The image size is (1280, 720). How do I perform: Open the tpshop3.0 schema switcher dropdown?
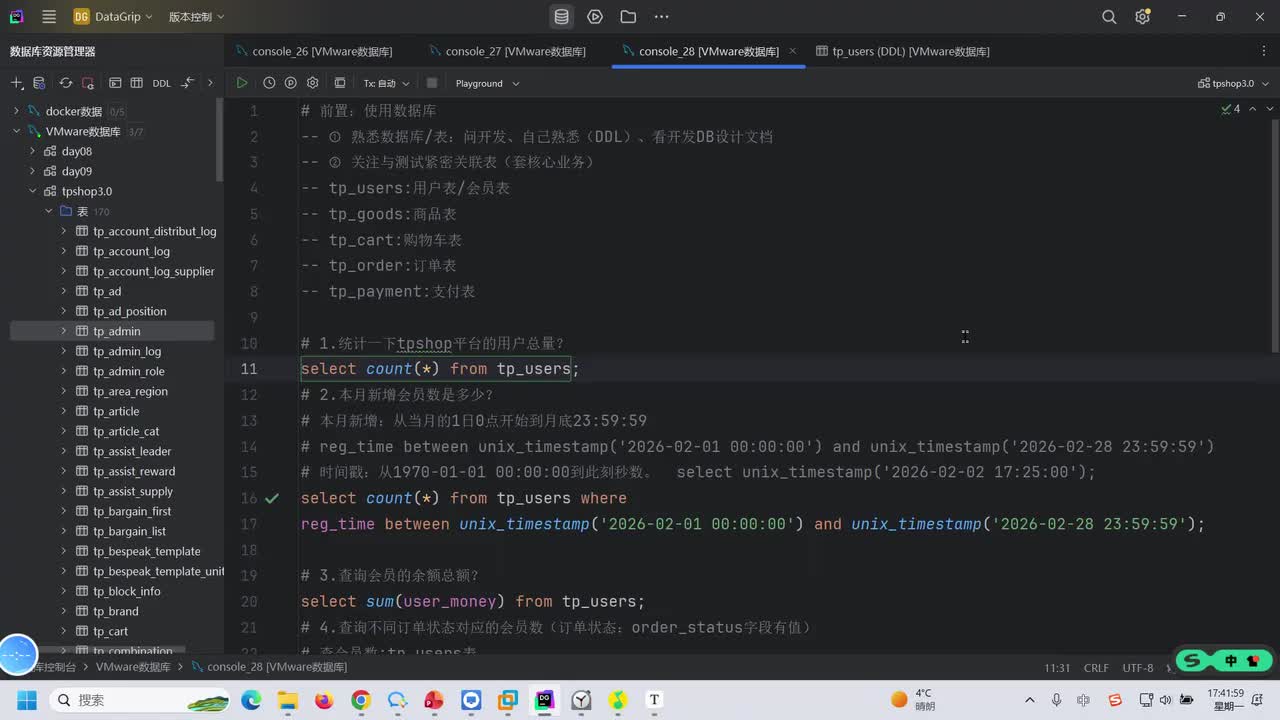1232,83
